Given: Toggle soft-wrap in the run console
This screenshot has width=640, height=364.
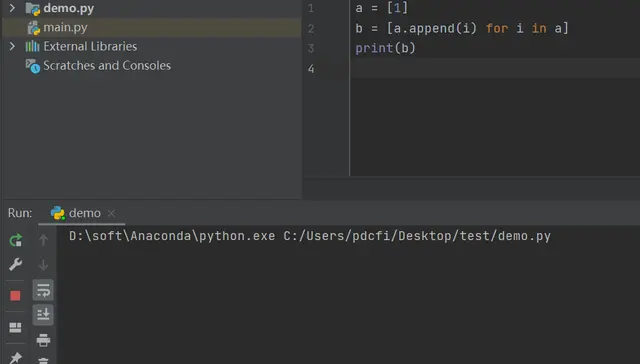Looking at the screenshot, I should [43, 290].
